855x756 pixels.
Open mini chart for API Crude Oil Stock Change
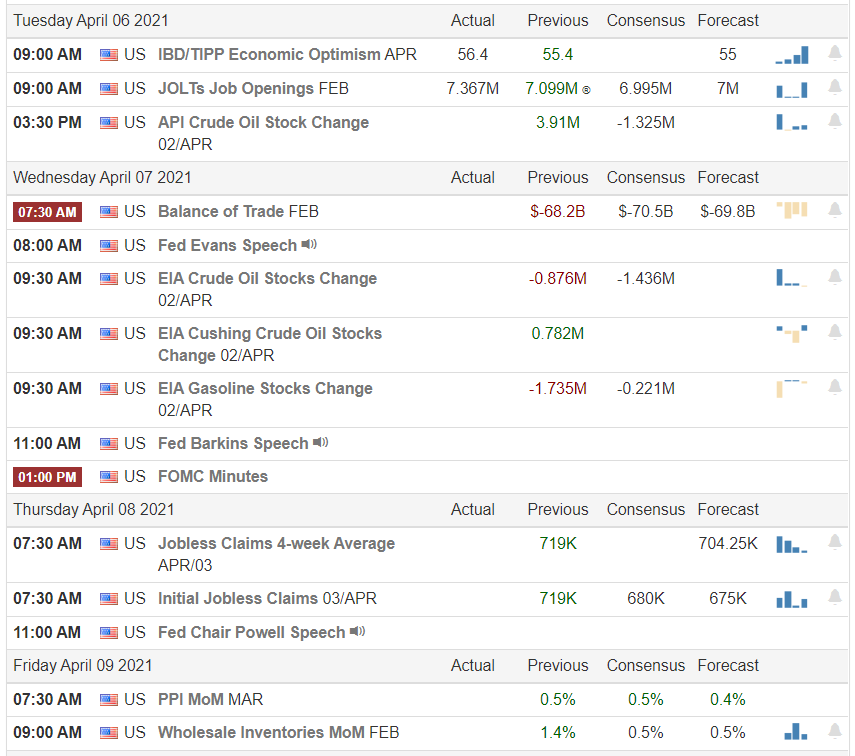click(792, 123)
